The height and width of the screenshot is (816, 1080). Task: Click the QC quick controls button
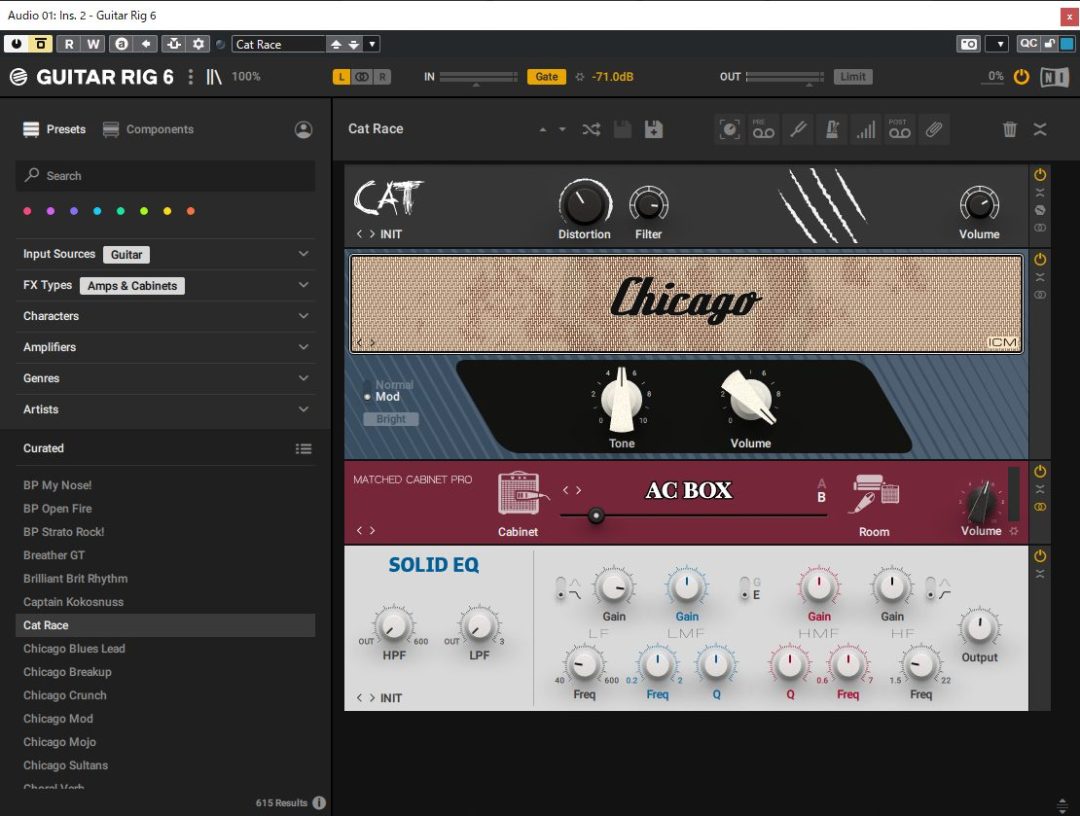coord(1028,43)
